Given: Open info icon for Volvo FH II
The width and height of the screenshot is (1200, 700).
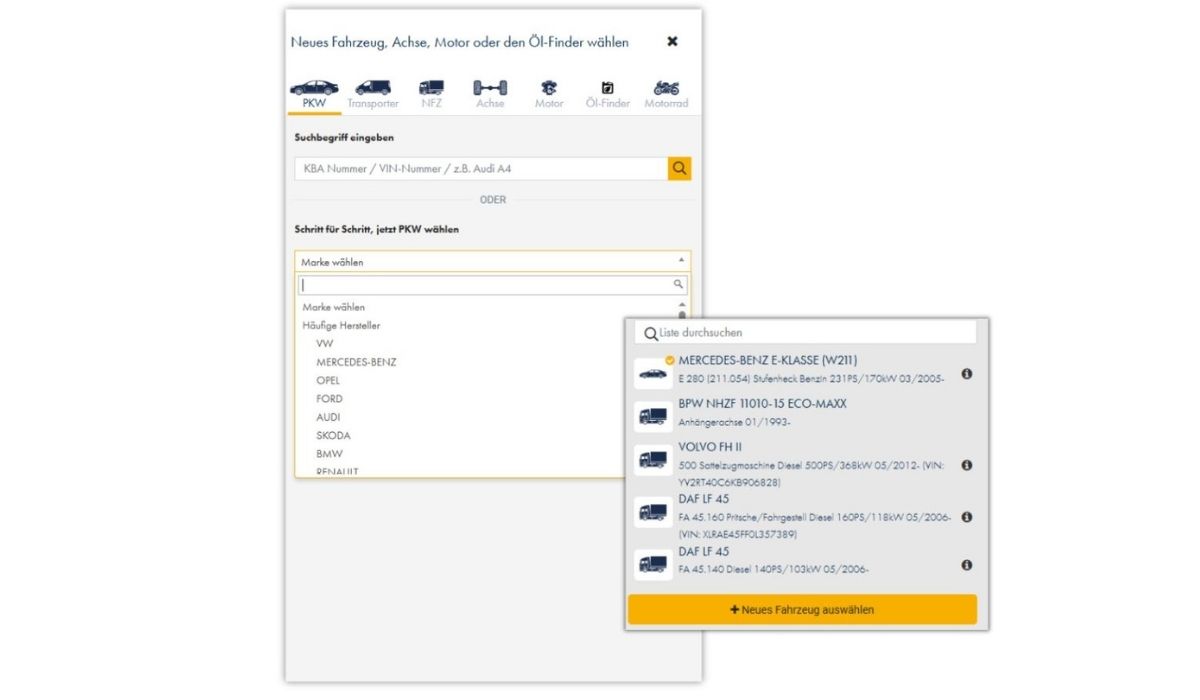Looking at the screenshot, I should point(967,465).
